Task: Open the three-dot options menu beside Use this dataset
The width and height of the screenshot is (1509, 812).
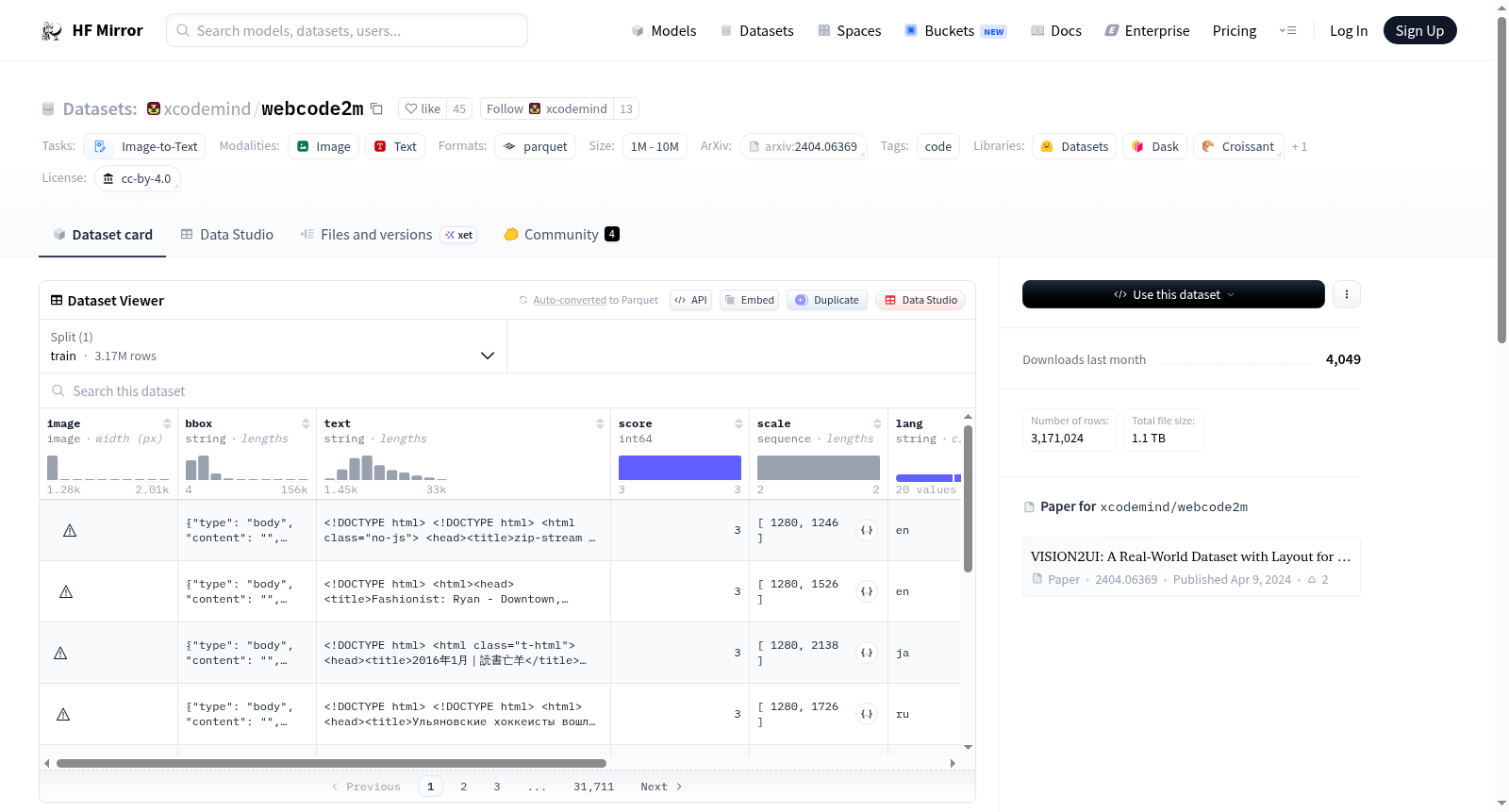Action: click(1347, 294)
